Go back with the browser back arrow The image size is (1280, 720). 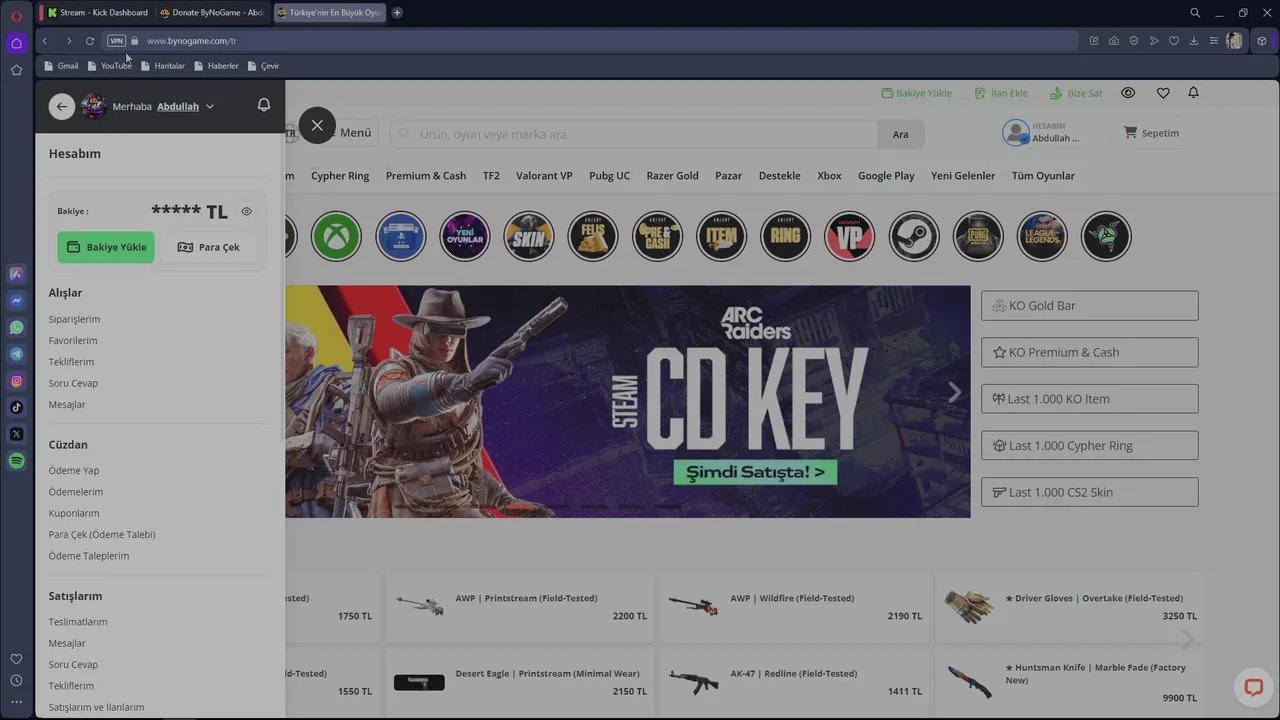pyautogui.click(x=45, y=41)
